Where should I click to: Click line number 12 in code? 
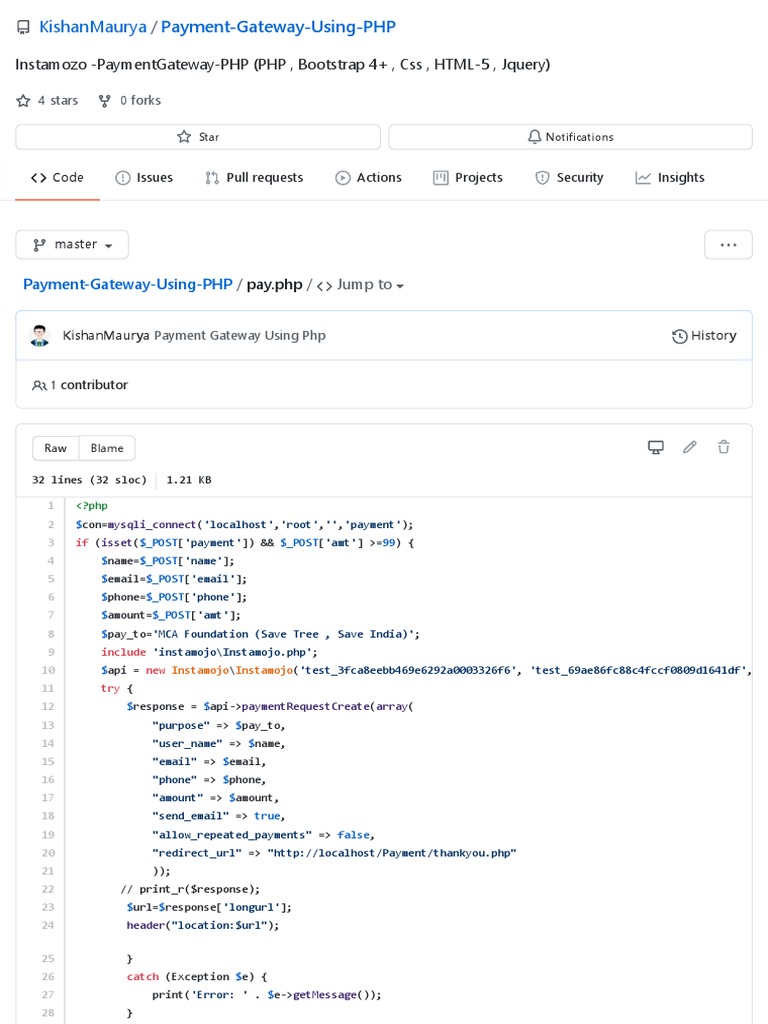pyautogui.click(x=48, y=706)
